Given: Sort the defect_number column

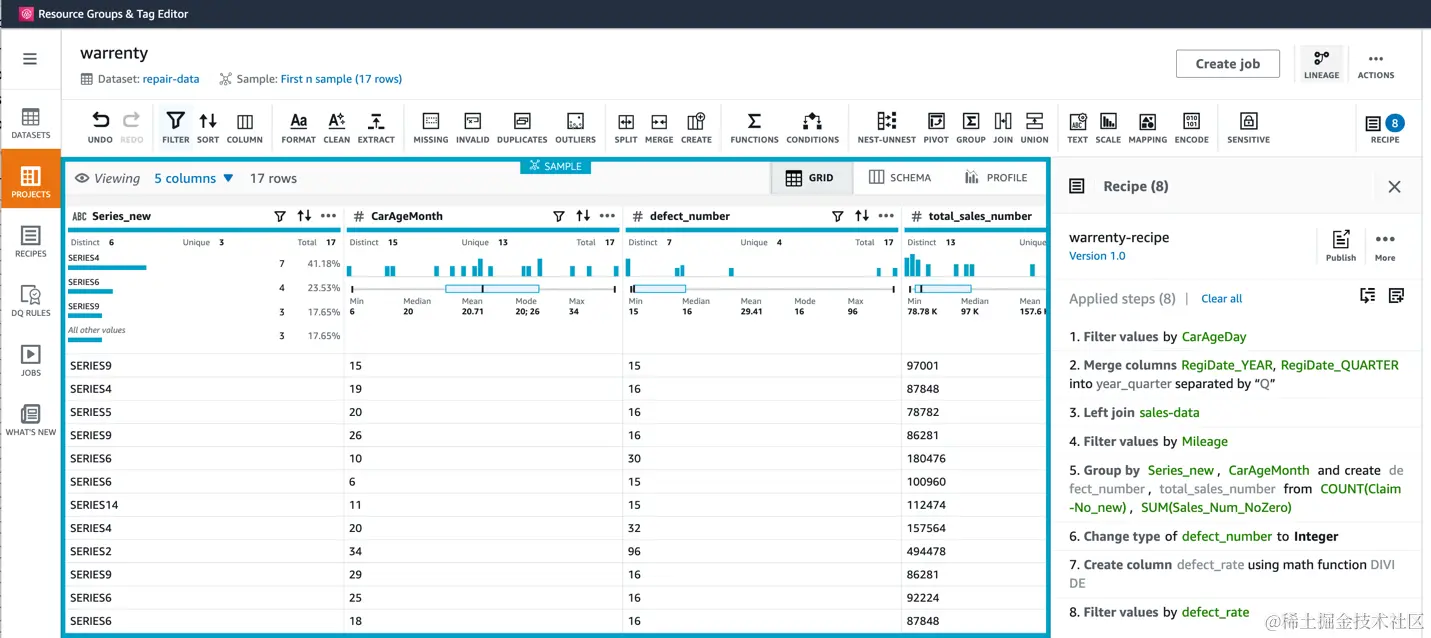Looking at the screenshot, I should [x=862, y=216].
